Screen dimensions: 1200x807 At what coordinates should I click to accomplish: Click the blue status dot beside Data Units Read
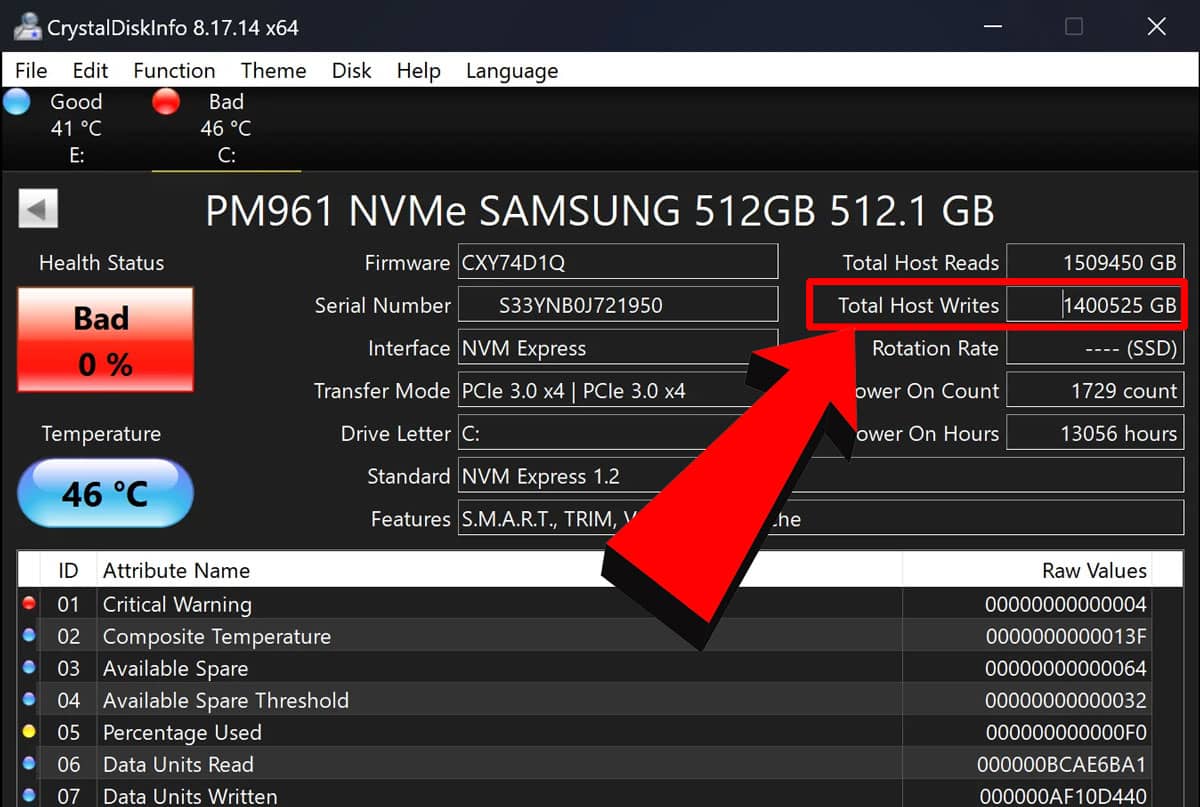point(30,764)
